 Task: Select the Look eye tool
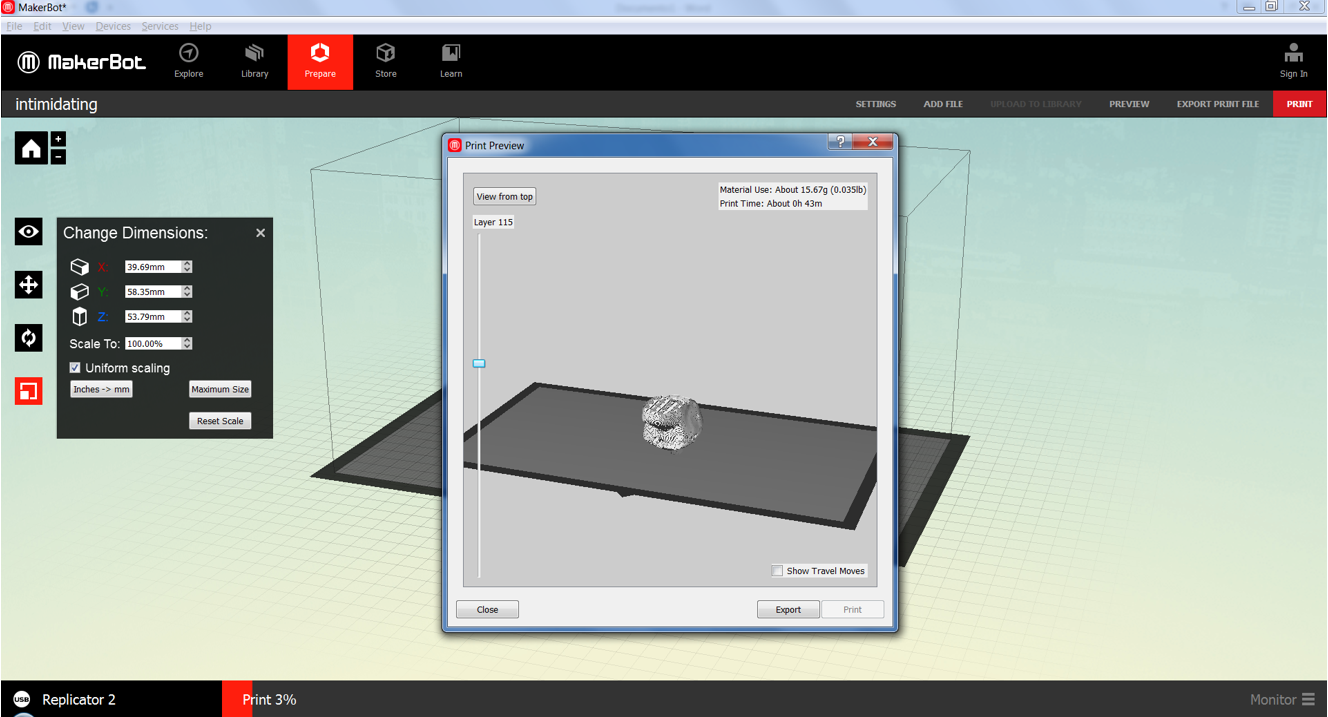(28, 232)
